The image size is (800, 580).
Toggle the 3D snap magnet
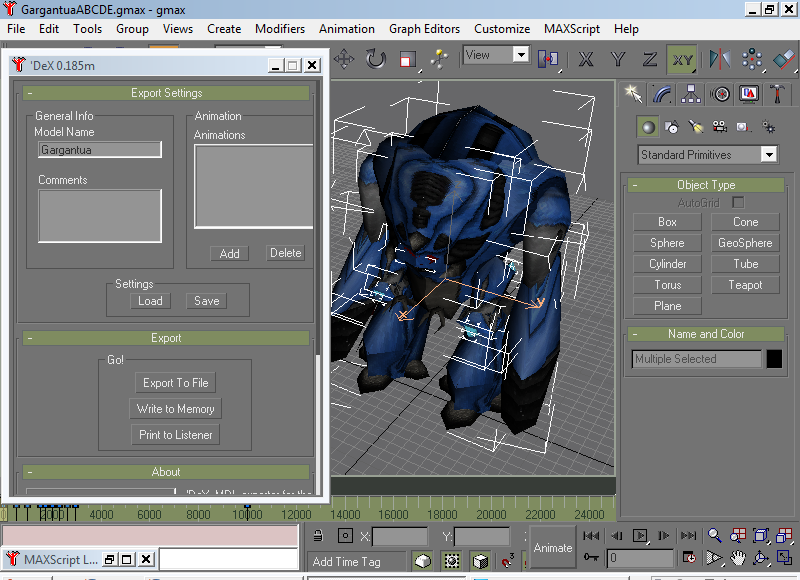(x=507, y=561)
